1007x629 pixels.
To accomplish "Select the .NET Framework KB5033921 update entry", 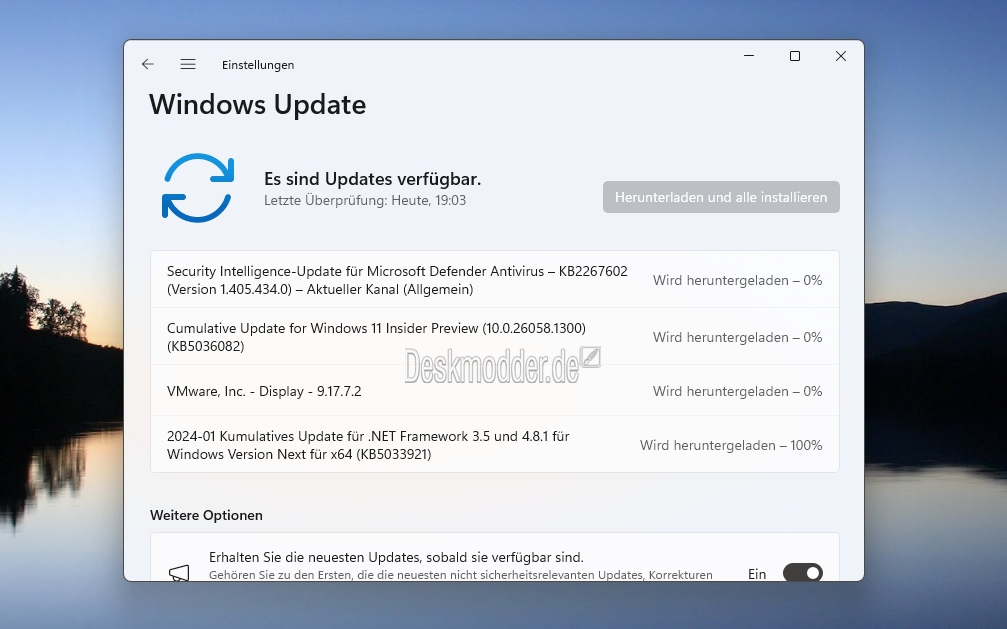I will 368,445.
